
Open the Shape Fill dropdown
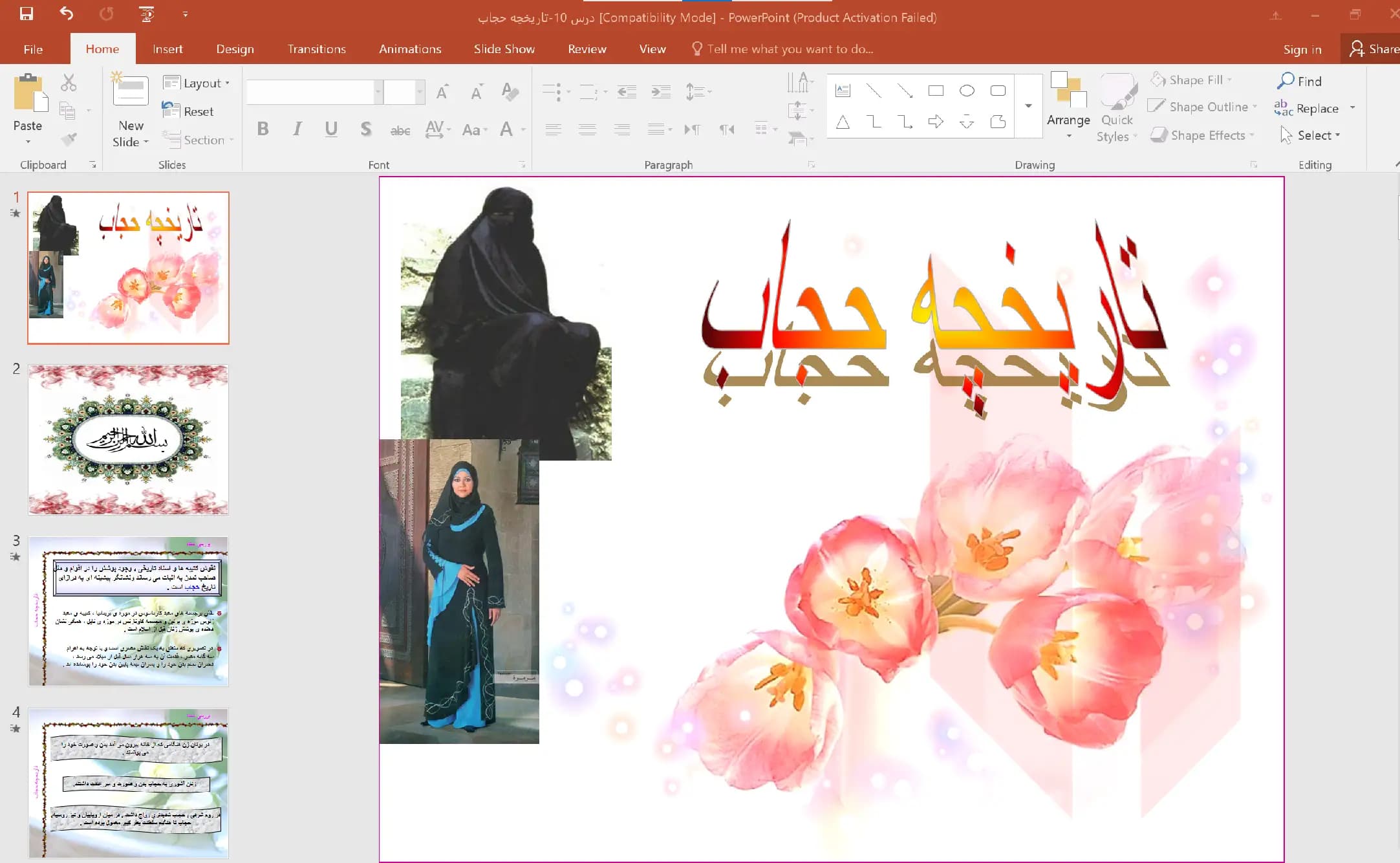click(1191, 80)
